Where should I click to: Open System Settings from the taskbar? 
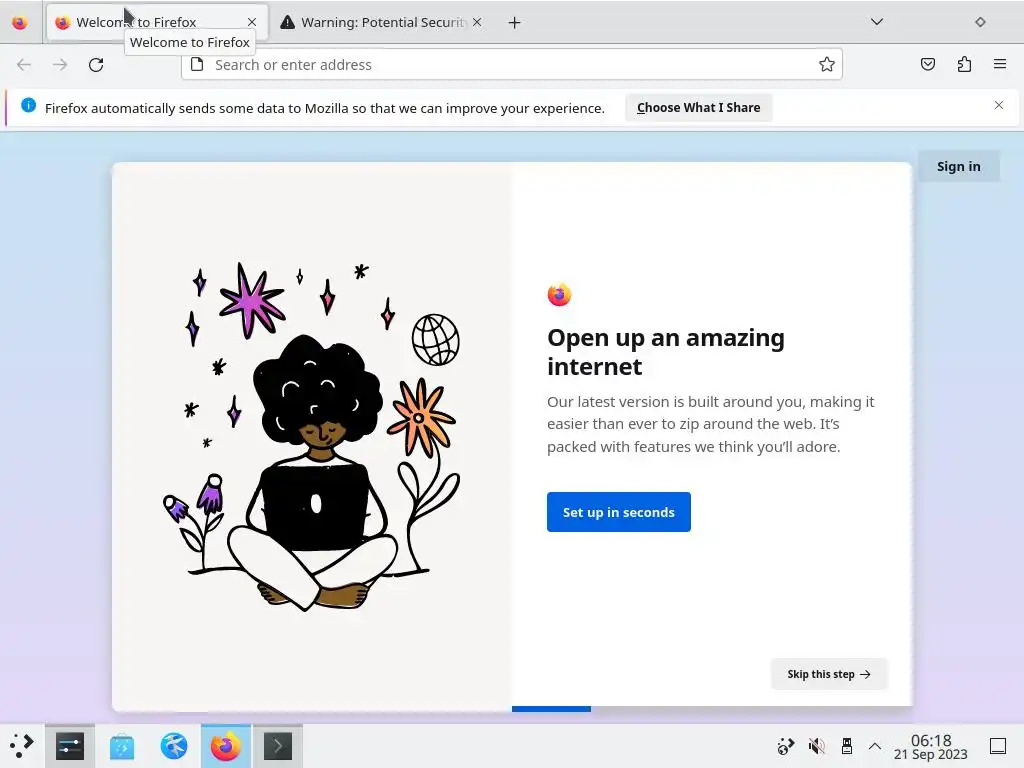70,746
